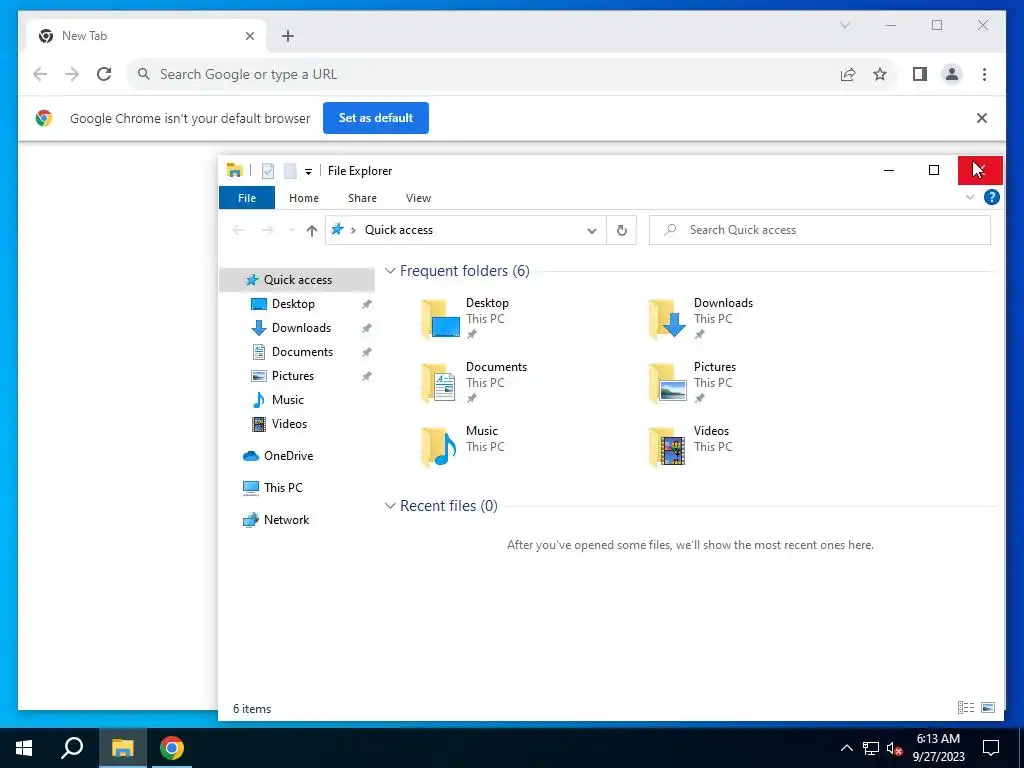The height and width of the screenshot is (768, 1024).
Task: Click Chrome's back navigation arrow
Action: 40,74
